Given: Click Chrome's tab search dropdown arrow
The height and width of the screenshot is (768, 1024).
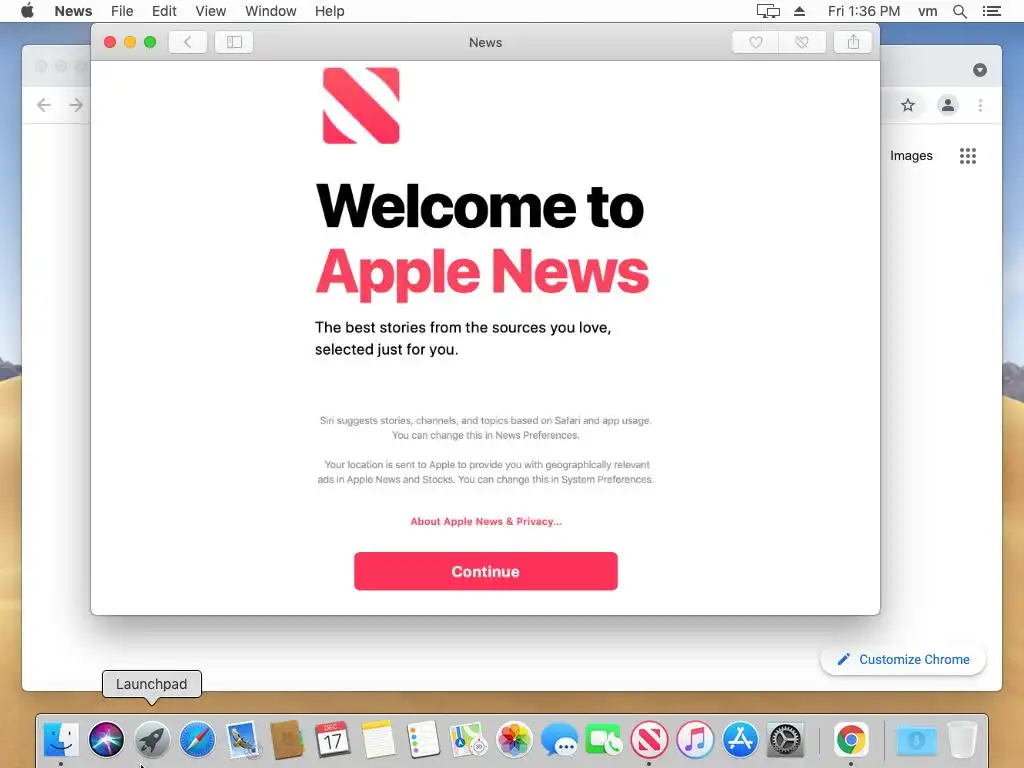Looking at the screenshot, I should 980,70.
